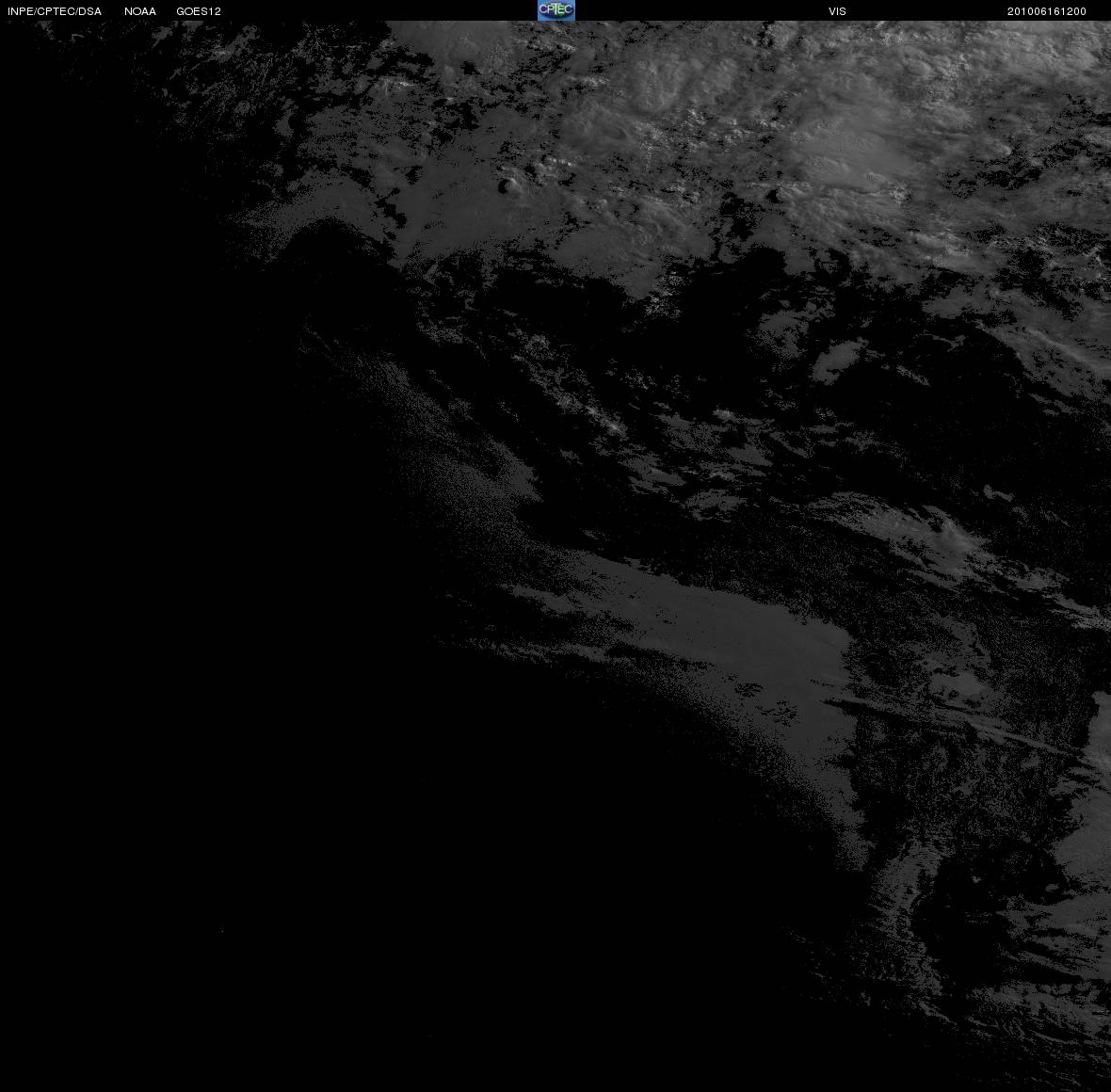Click the CPTEC logo in header
The width and height of the screenshot is (1111, 1092).
click(x=556, y=10)
